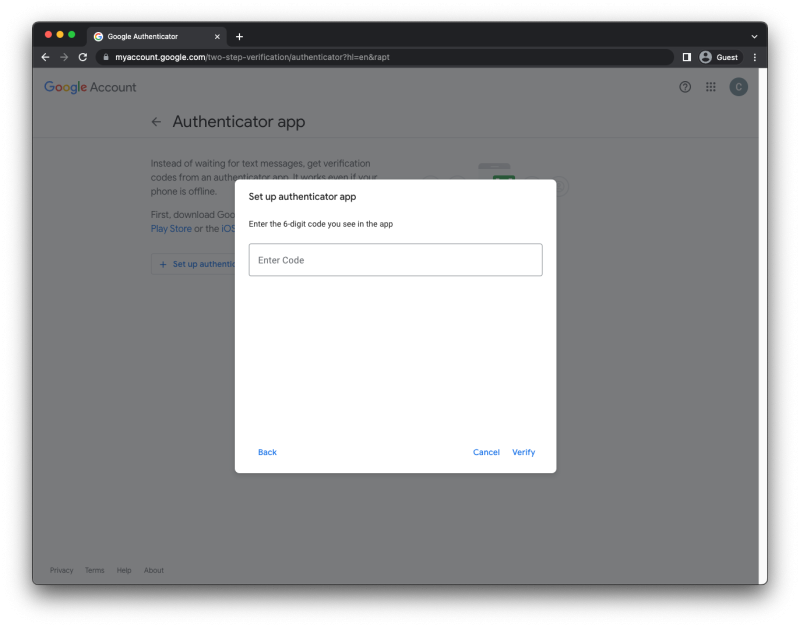Click the browser forward arrow
Image resolution: width=800 pixels, height=627 pixels.
[x=63, y=57]
